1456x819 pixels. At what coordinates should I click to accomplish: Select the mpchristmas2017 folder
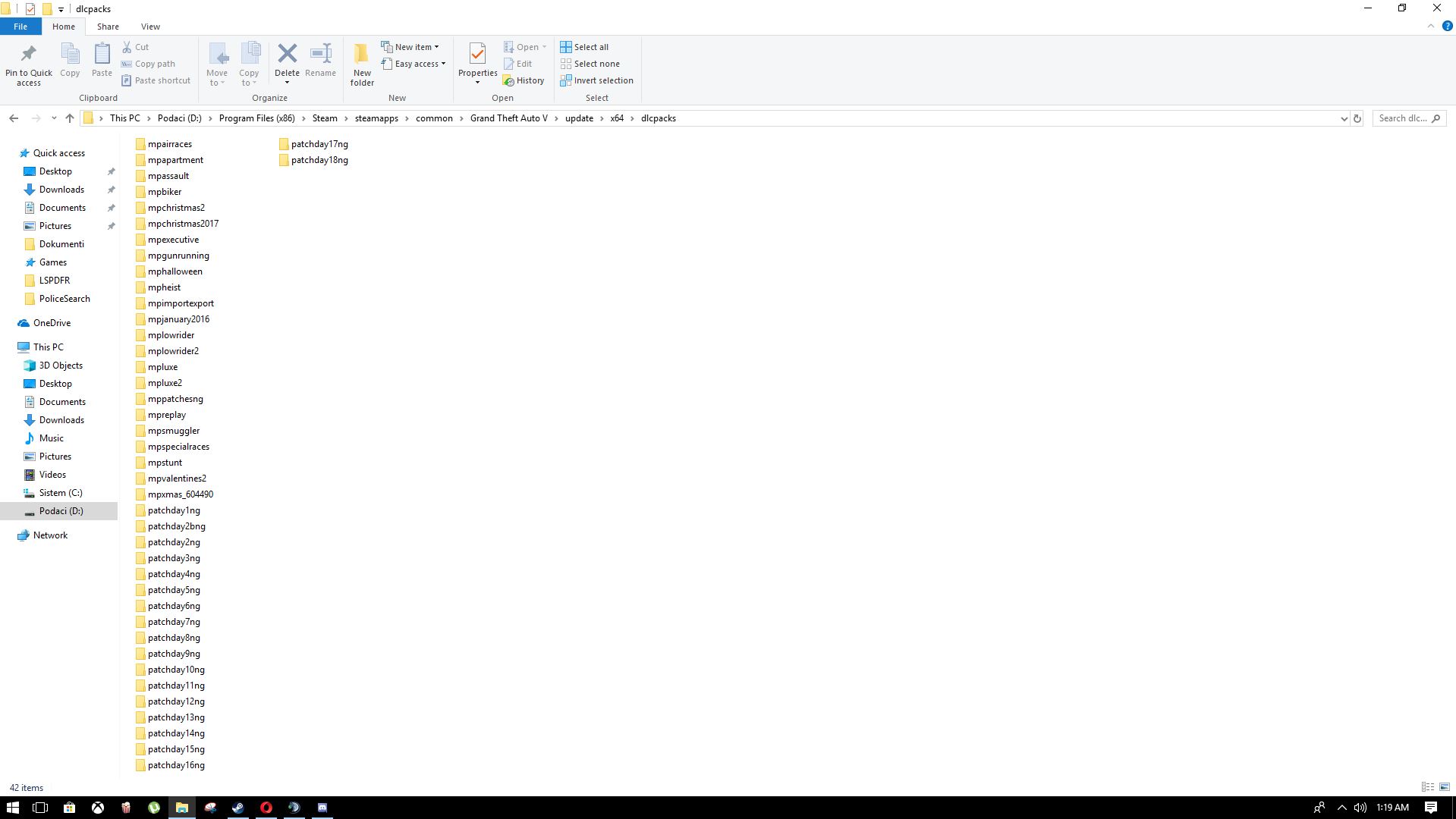[x=177, y=224]
